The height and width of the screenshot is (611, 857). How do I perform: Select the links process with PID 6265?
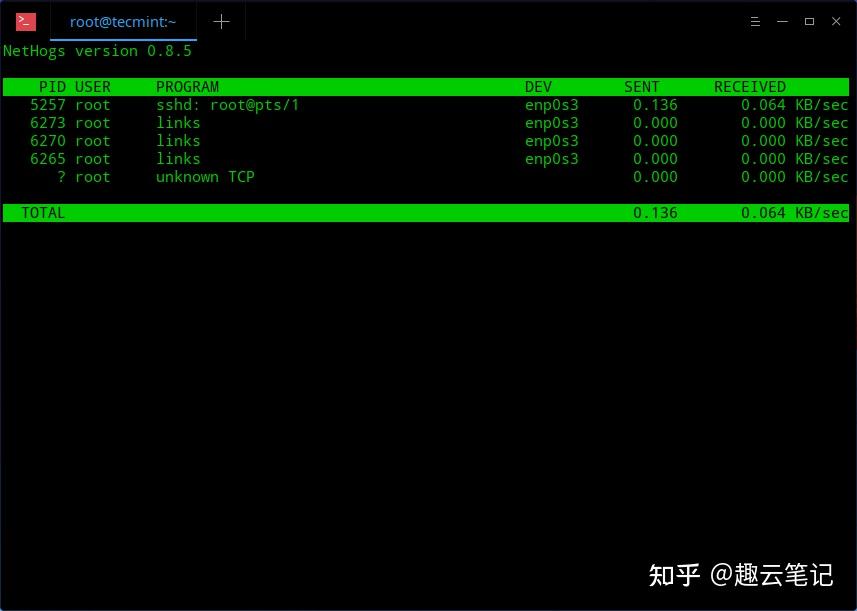pyautogui.click(x=178, y=158)
